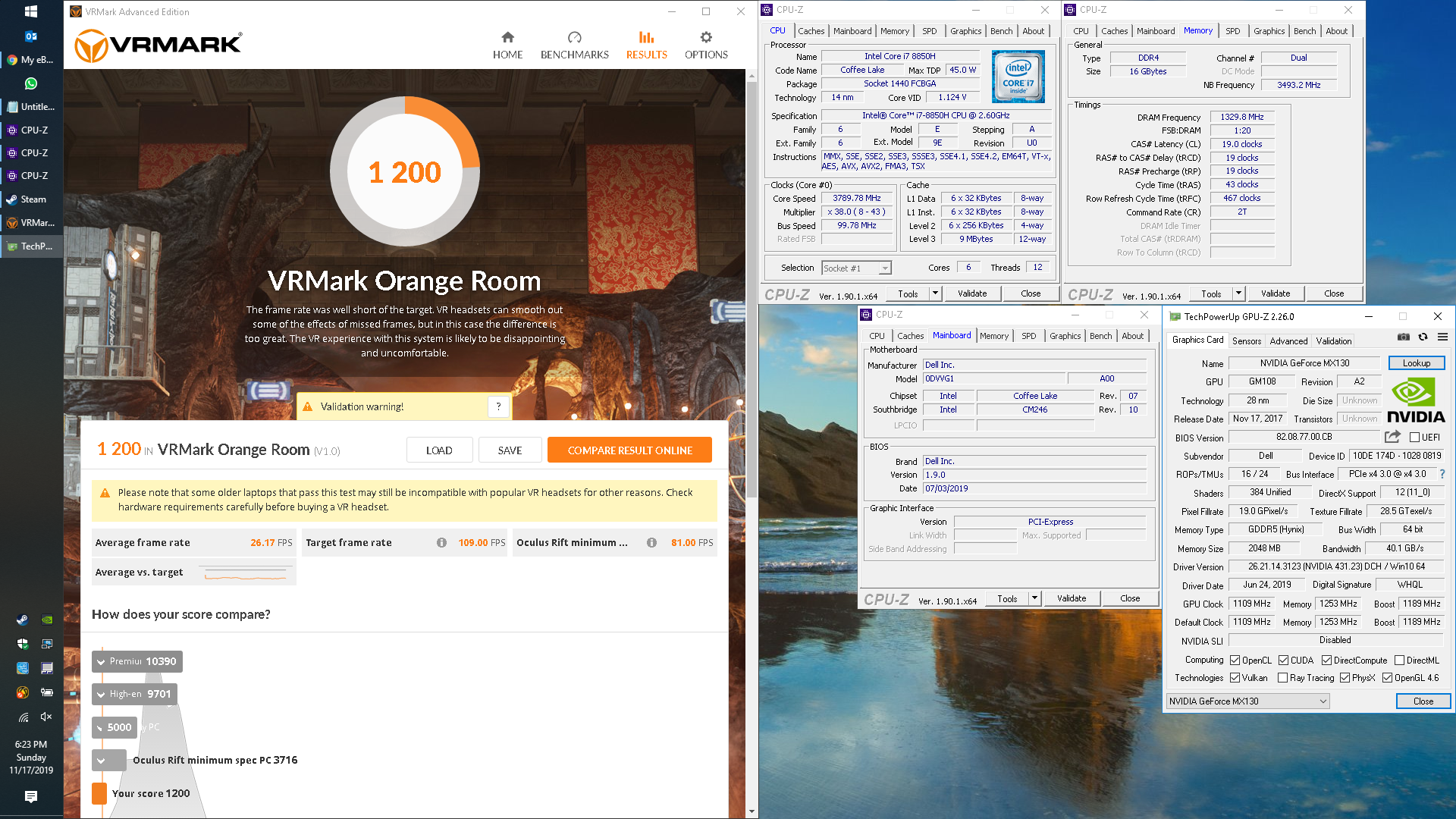1456x819 pixels.
Task: Expand the Oculus Rift minimum spec PC entry
Action: (109, 761)
